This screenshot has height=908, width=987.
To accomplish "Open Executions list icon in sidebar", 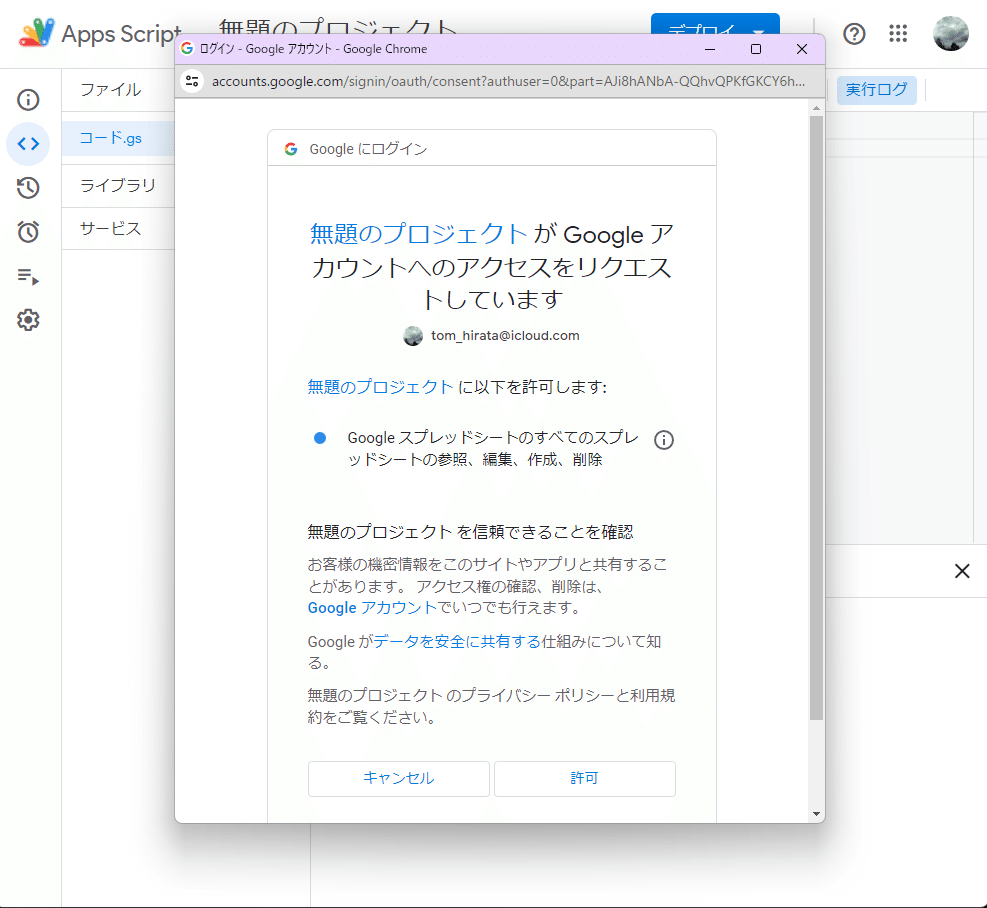I will 28,276.
